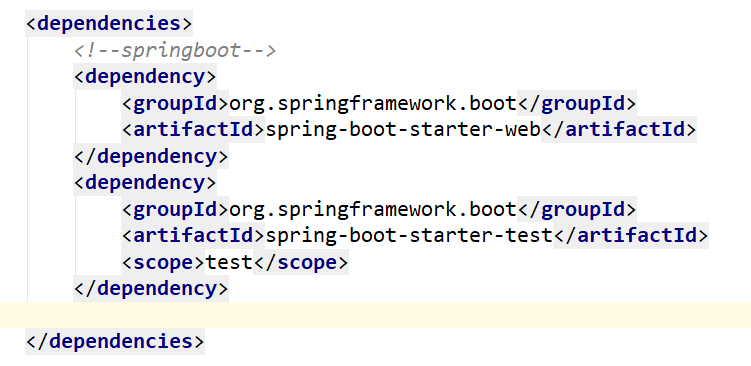Click opening dependency tag before spring-boot-starter-test
The image size is (751, 366).
[x=145, y=183]
